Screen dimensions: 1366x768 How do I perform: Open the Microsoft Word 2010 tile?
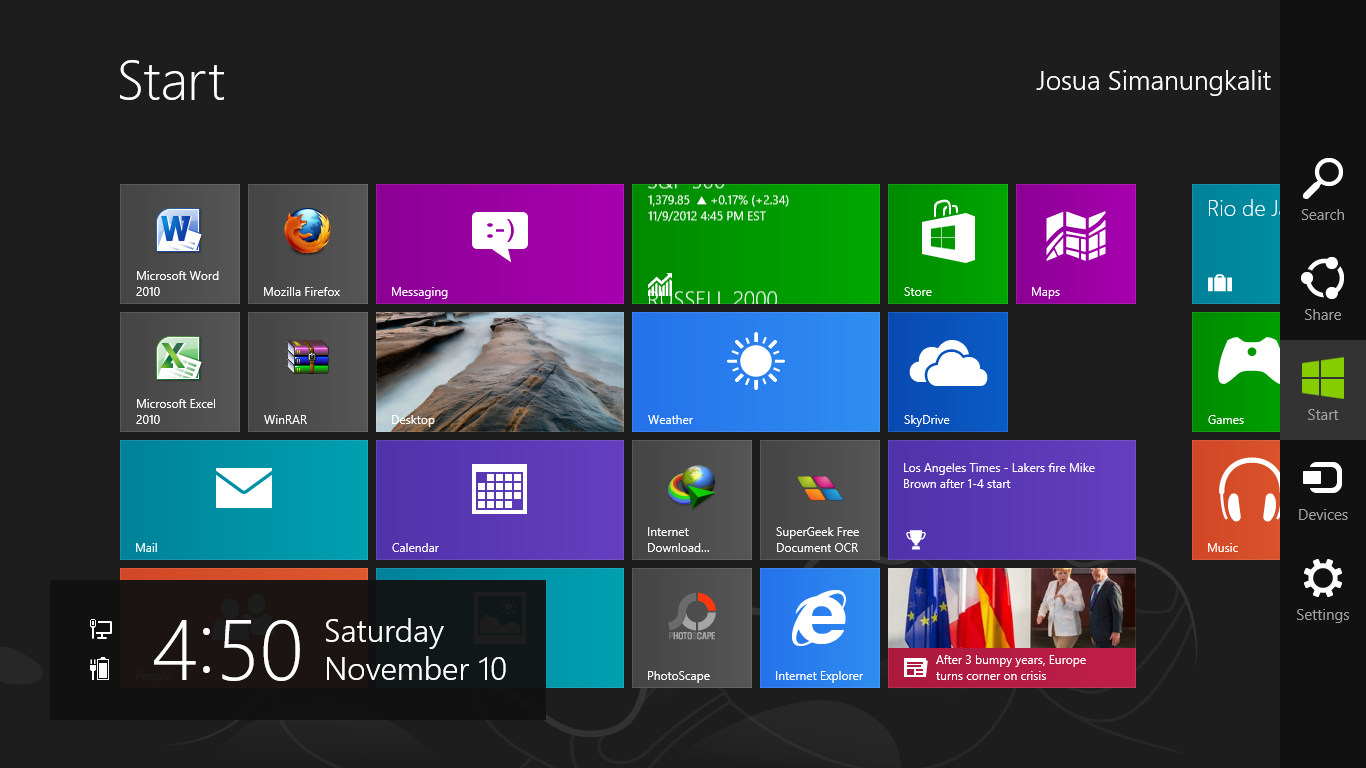[180, 244]
